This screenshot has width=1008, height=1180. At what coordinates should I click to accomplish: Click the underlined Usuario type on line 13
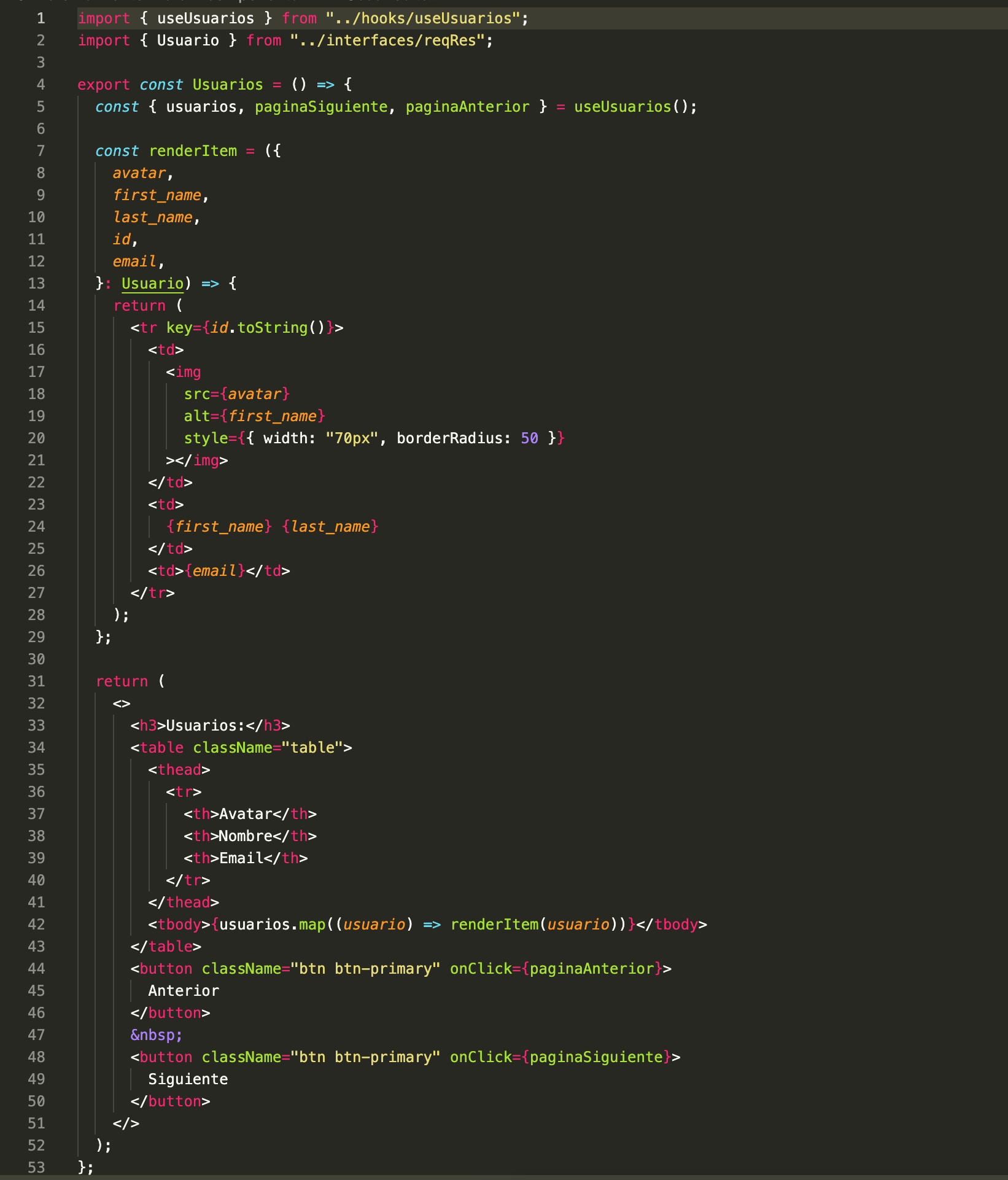point(152,284)
